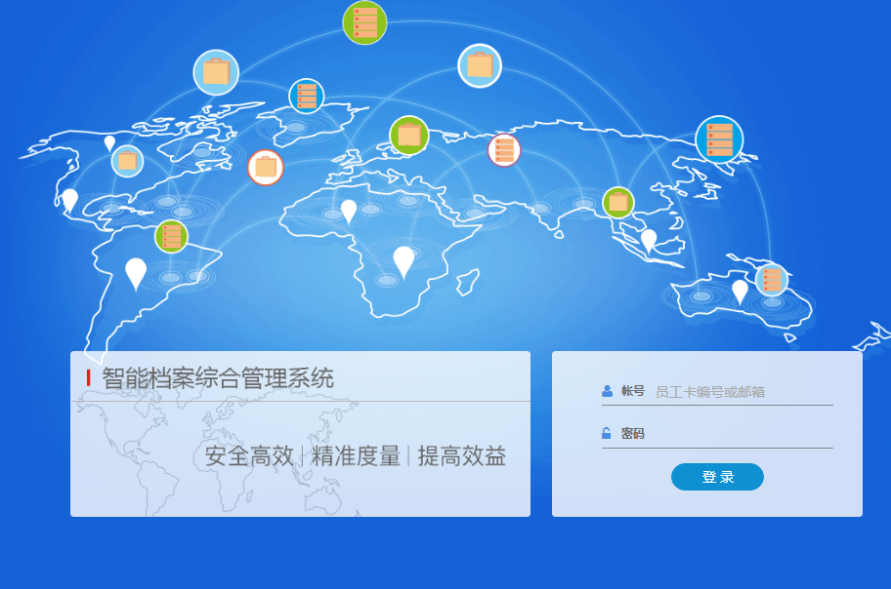Select the location pin on northern Africa

click(348, 210)
